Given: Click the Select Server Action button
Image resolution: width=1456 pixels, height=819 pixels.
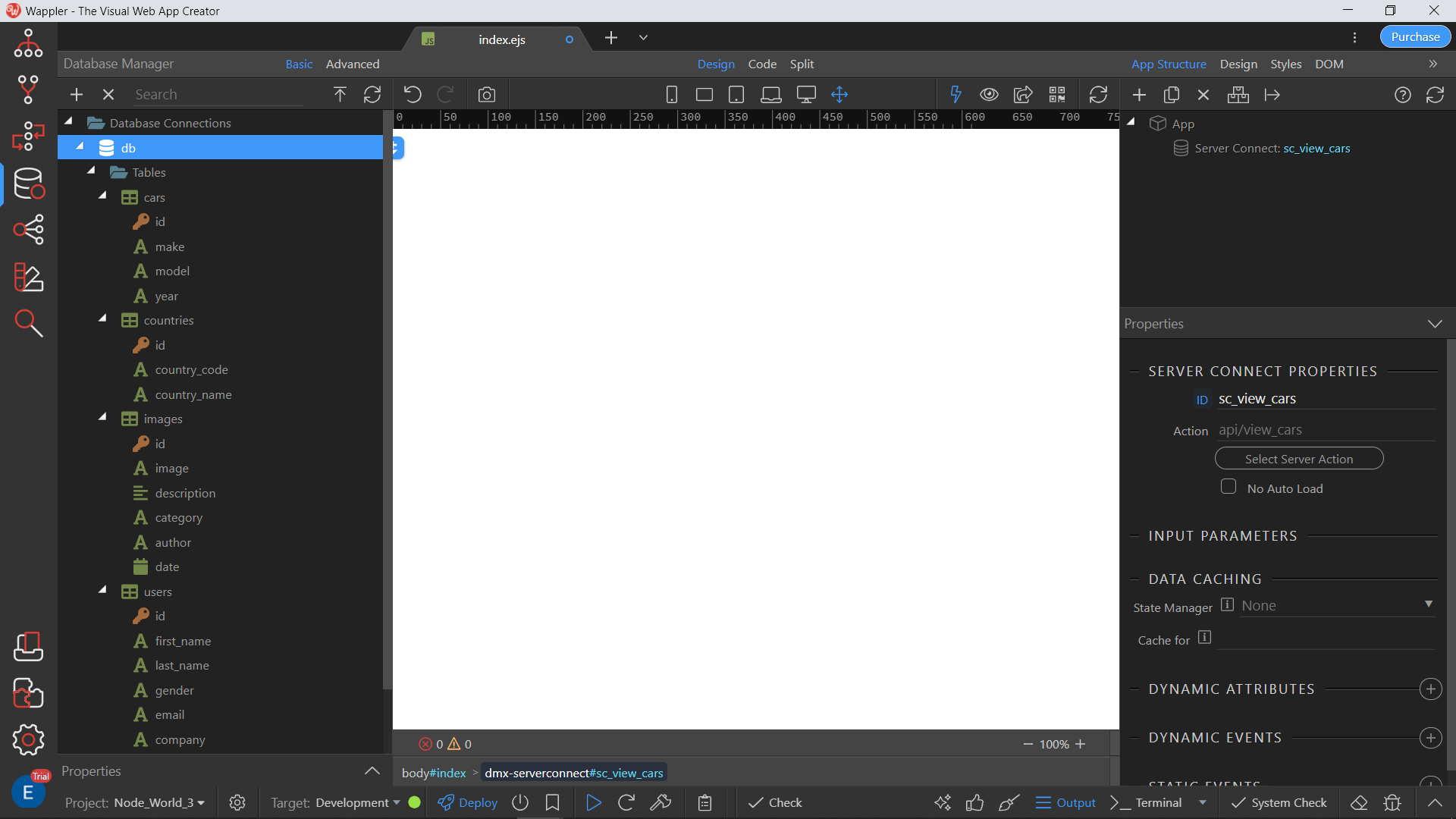Looking at the screenshot, I should tap(1298, 459).
